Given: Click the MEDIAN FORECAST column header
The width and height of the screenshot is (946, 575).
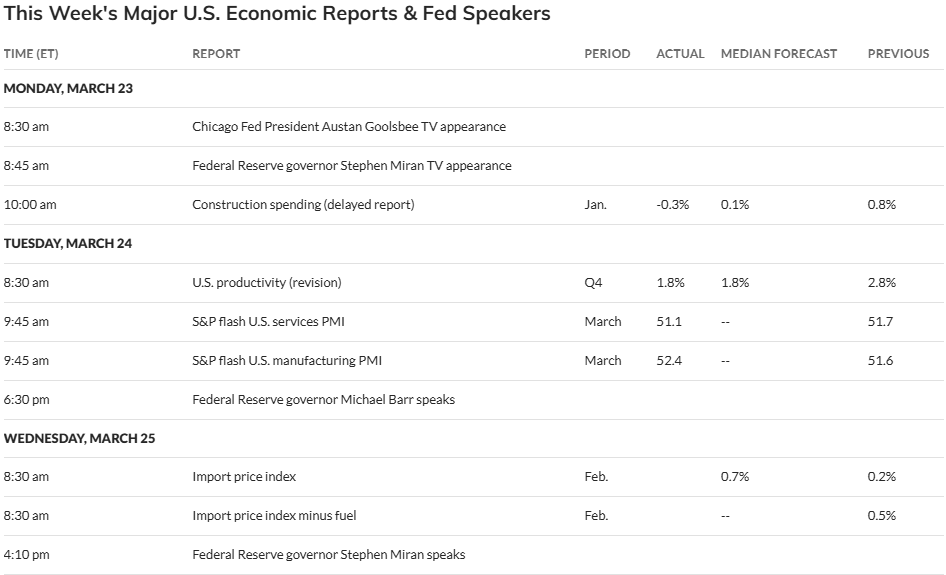Looking at the screenshot, I should click(779, 54).
